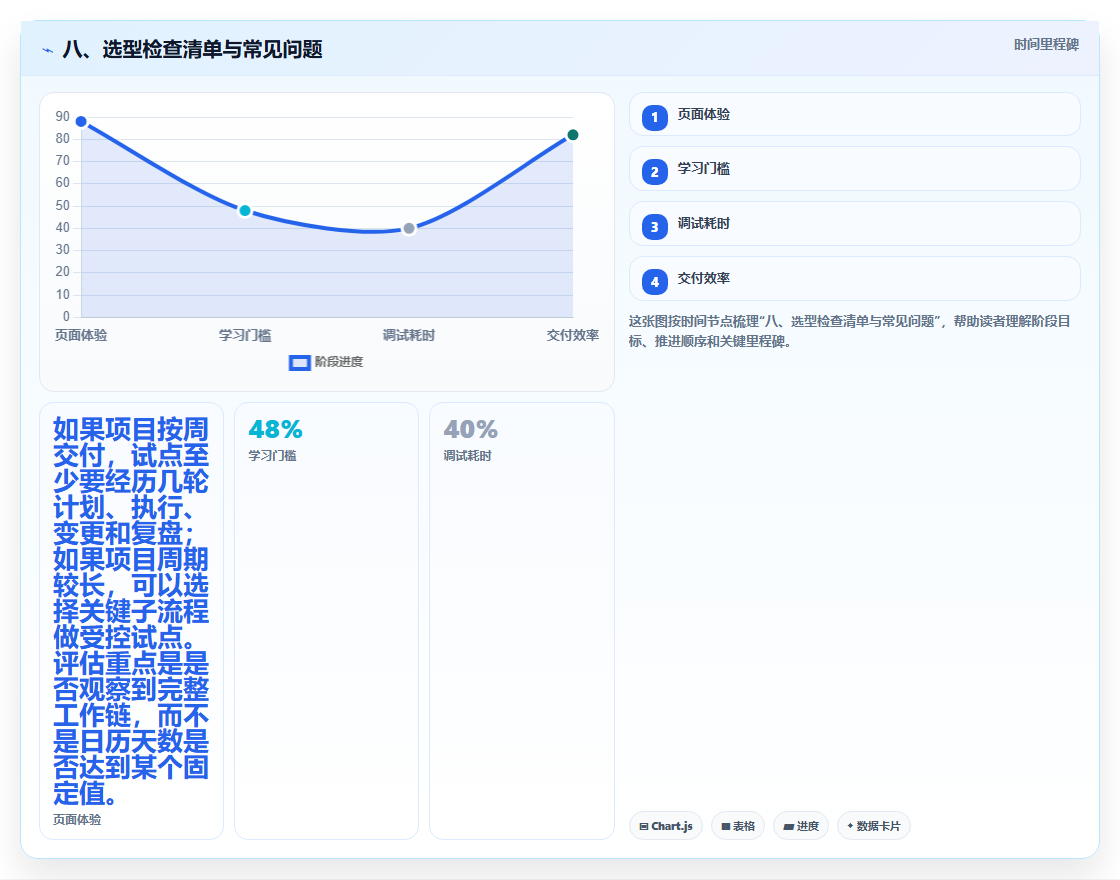
Task: Click the heading 八、选型检查清单与常见问题
Action: click(192, 49)
